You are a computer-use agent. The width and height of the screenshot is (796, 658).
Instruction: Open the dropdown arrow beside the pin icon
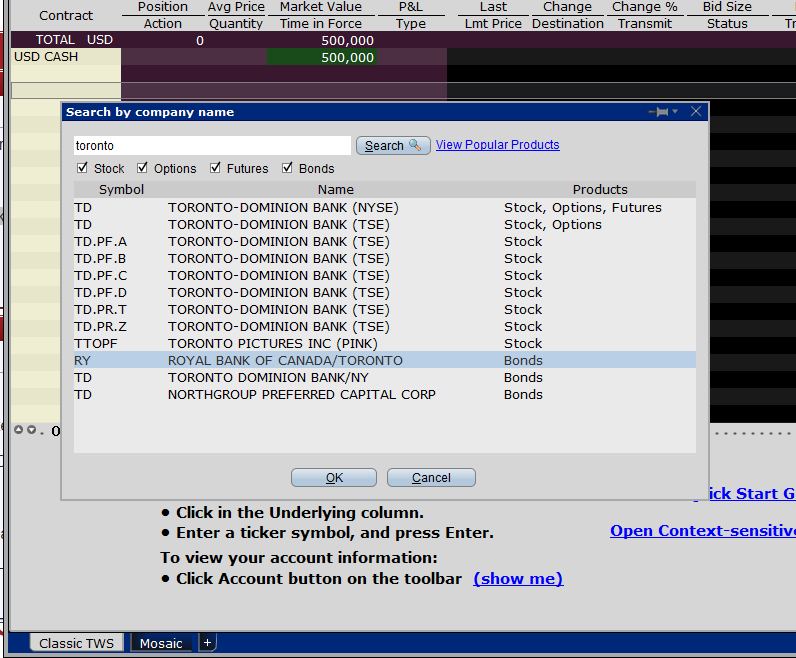(x=675, y=111)
